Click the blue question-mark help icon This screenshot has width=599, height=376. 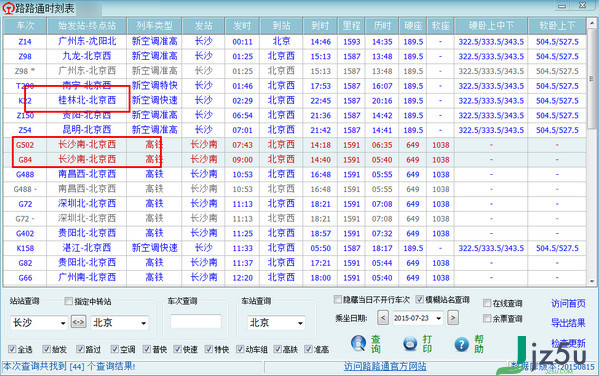click(461, 344)
